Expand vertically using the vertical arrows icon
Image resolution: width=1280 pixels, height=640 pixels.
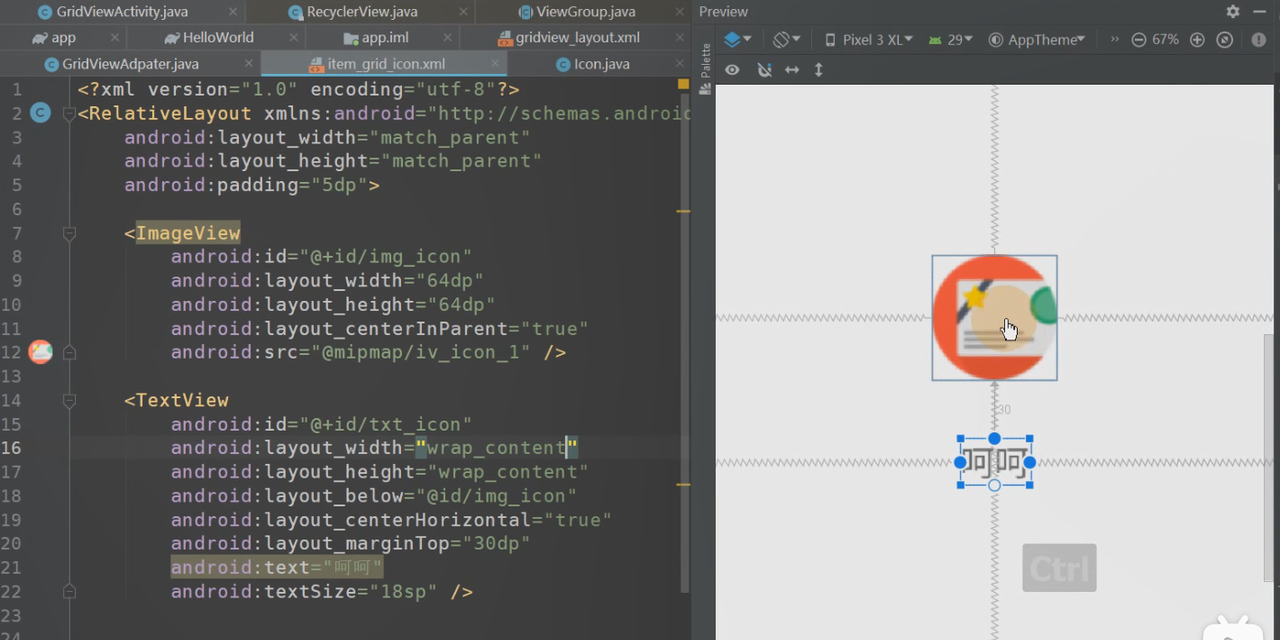[819, 70]
